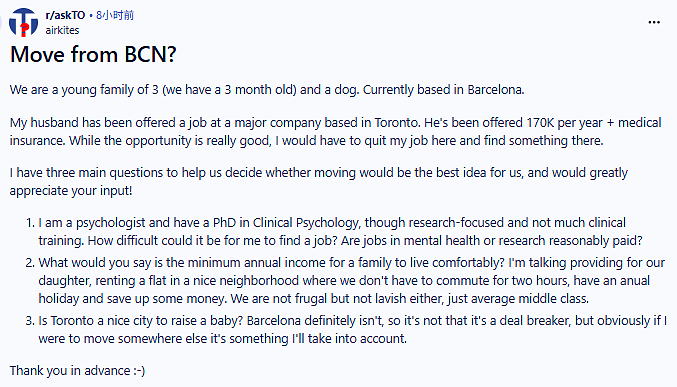The height and width of the screenshot is (387, 677).
Task: Click the paragraph about young family of 3
Action: [267, 90]
